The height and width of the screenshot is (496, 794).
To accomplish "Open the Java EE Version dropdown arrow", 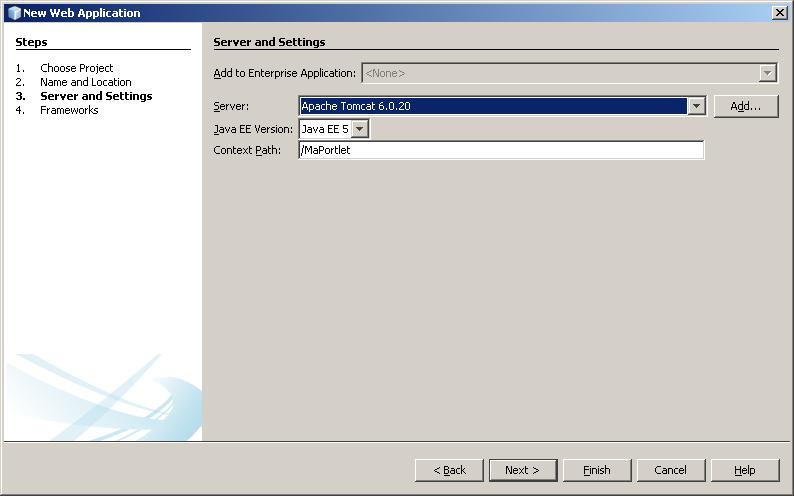I will (x=360, y=129).
